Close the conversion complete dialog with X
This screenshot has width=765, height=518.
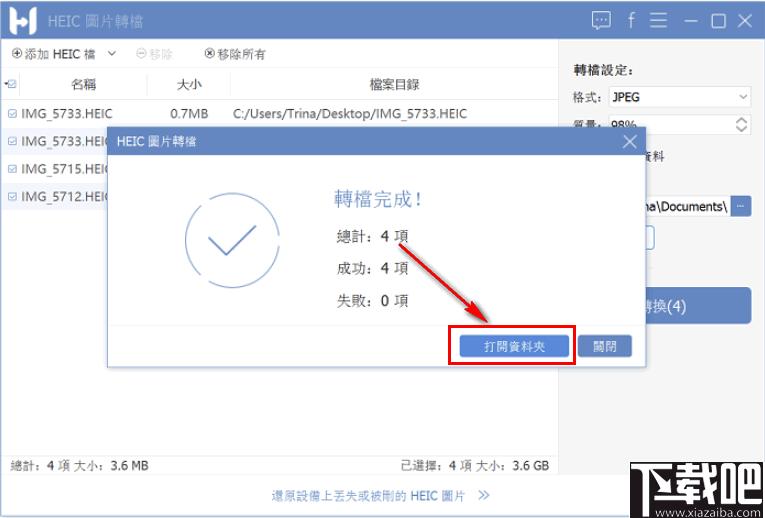[x=630, y=142]
